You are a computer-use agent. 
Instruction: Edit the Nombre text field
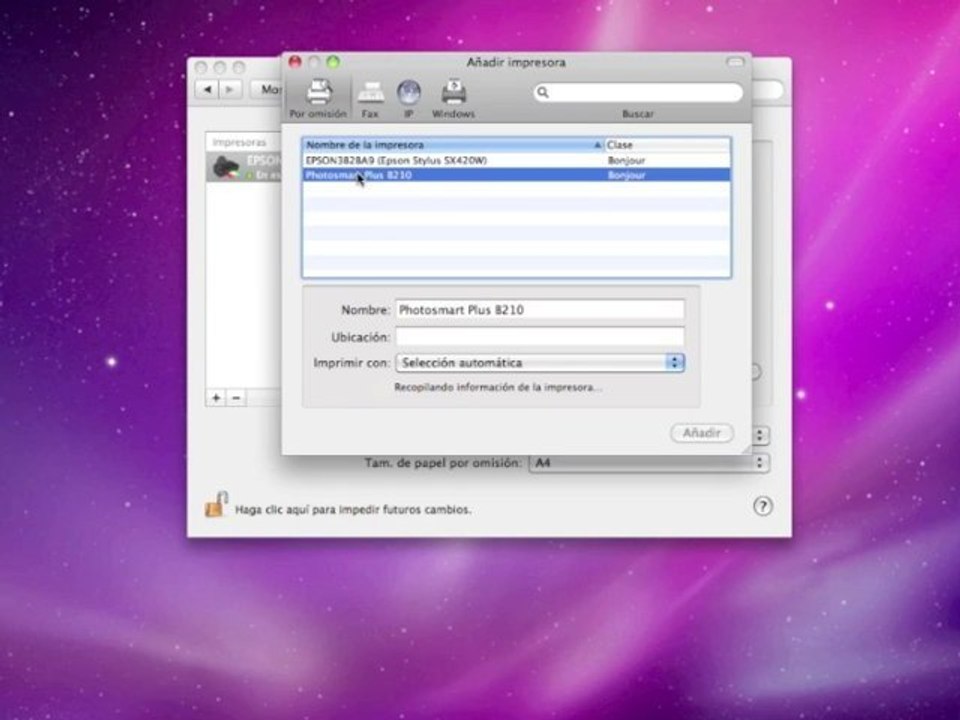539,310
